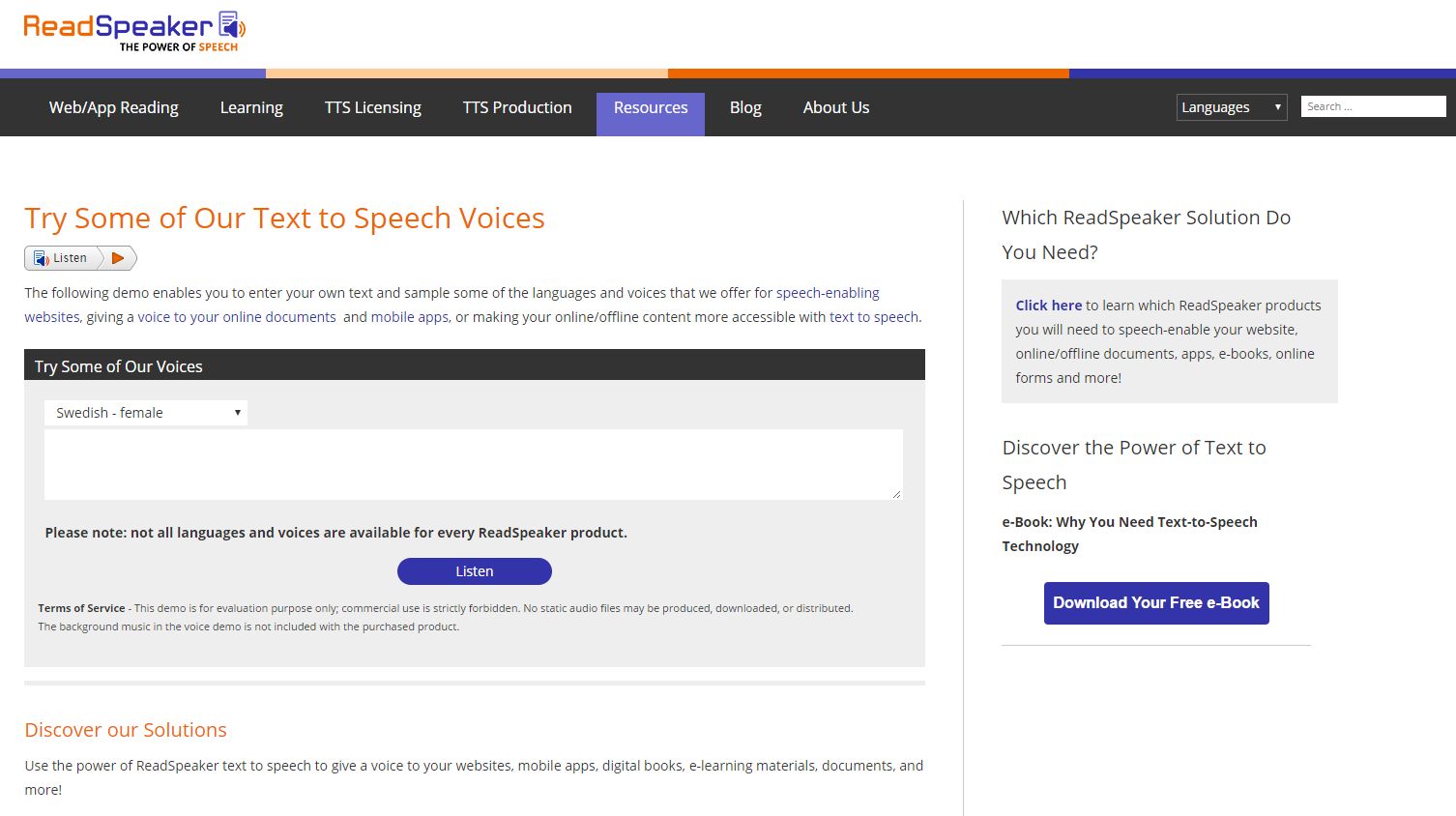Open the speech-enabling websites link
Screen dimensions: 1456x816
point(828,293)
